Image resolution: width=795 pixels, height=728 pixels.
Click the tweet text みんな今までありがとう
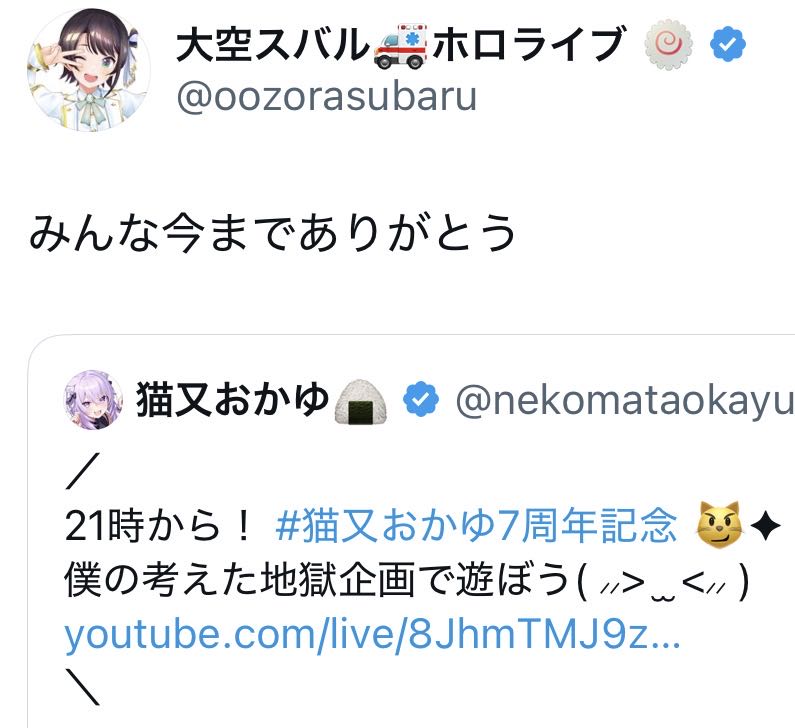(x=272, y=233)
